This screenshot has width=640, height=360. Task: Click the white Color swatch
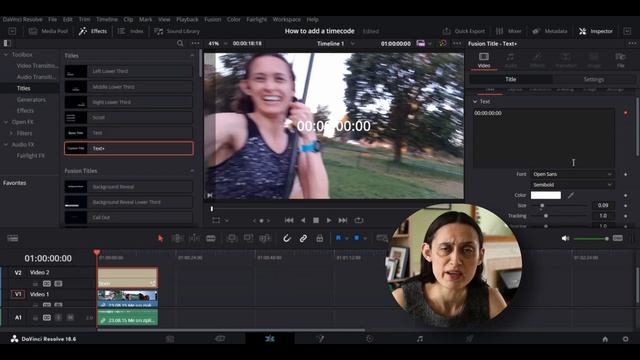tap(546, 196)
